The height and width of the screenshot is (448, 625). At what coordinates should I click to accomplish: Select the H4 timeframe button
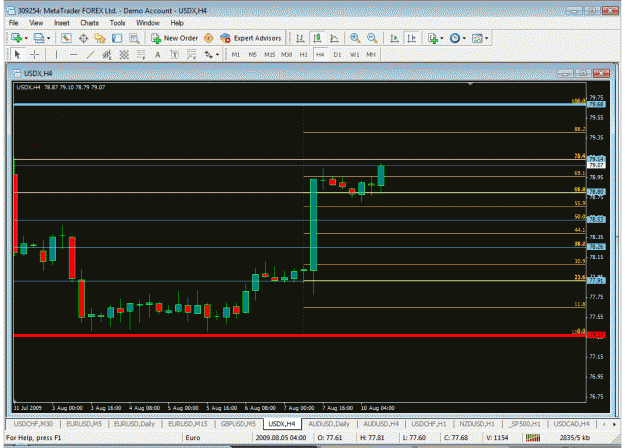tap(320, 55)
